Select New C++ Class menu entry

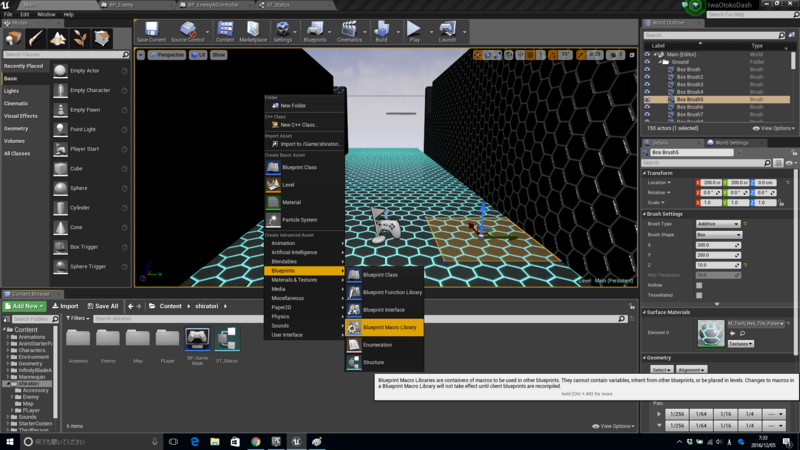click(305, 124)
